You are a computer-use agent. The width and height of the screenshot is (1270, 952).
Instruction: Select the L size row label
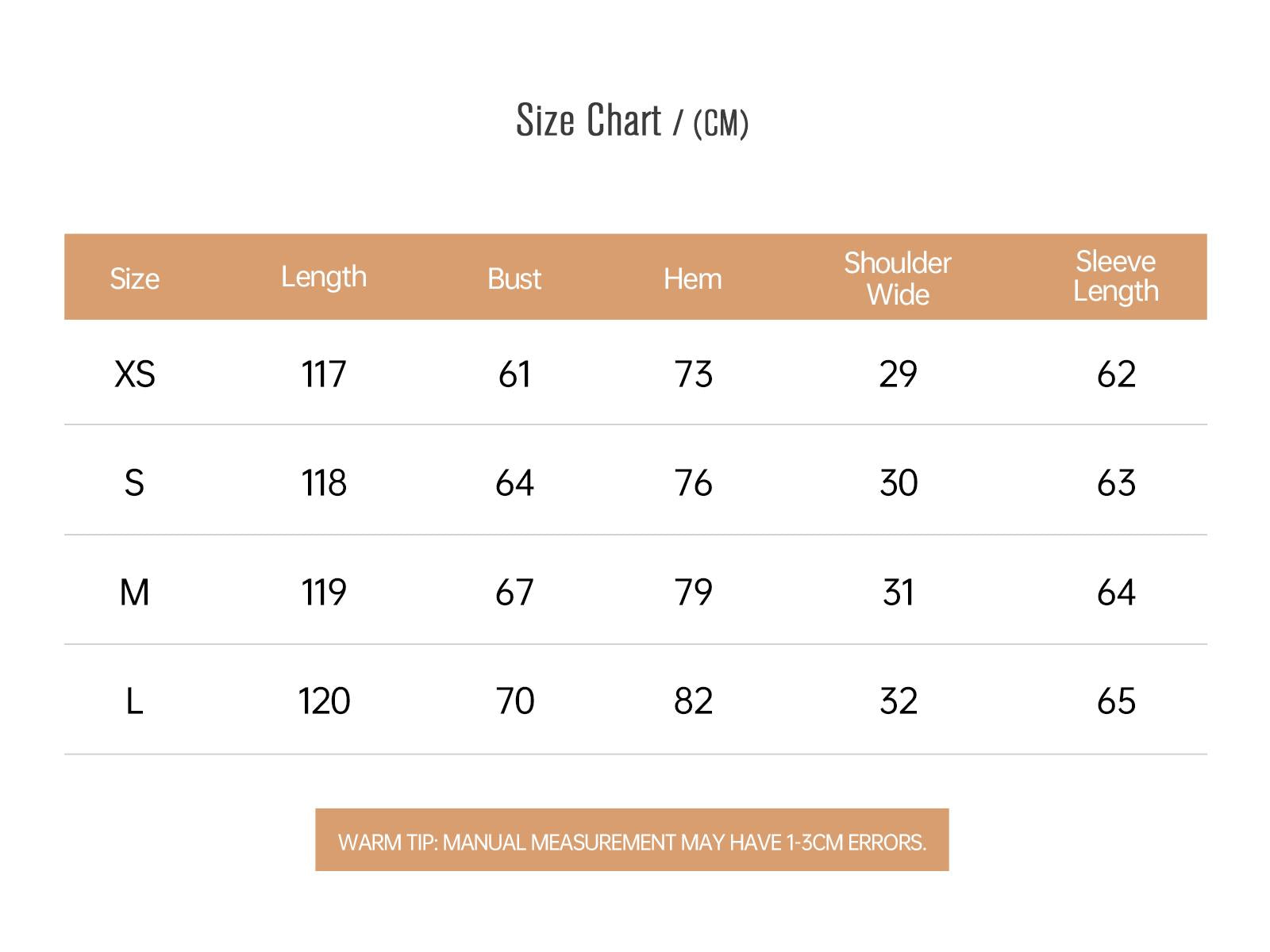point(134,701)
